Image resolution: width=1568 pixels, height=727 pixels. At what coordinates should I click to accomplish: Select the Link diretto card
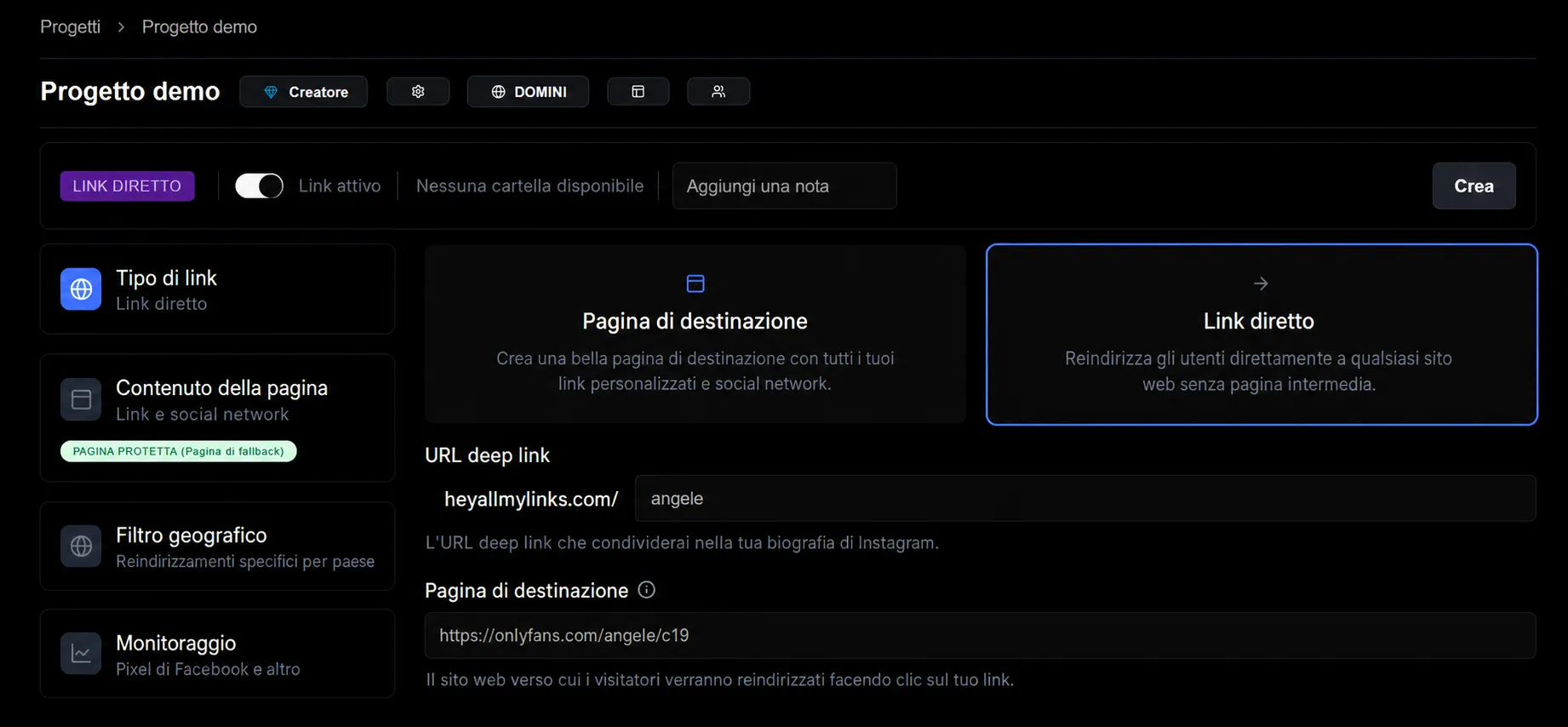(1261, 334)
